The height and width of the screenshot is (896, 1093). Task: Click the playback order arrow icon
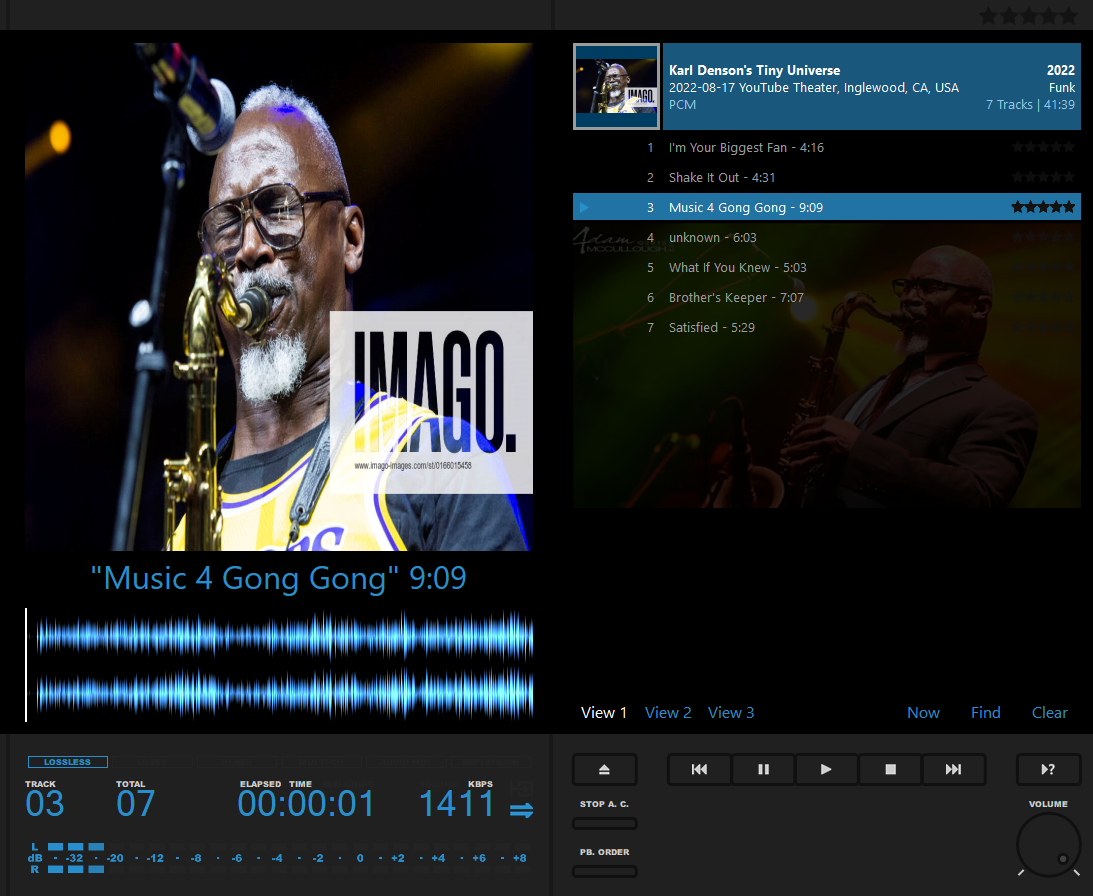click(521, 810)
